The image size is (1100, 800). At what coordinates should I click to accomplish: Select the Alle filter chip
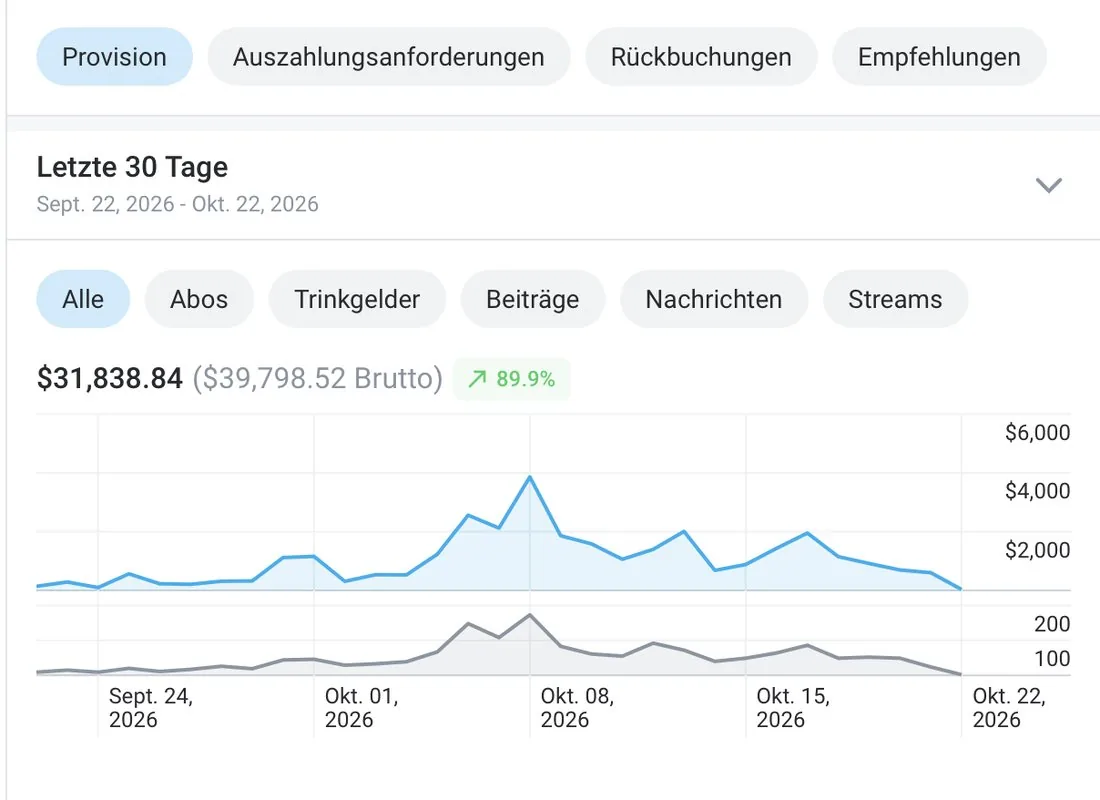[83, 299]
